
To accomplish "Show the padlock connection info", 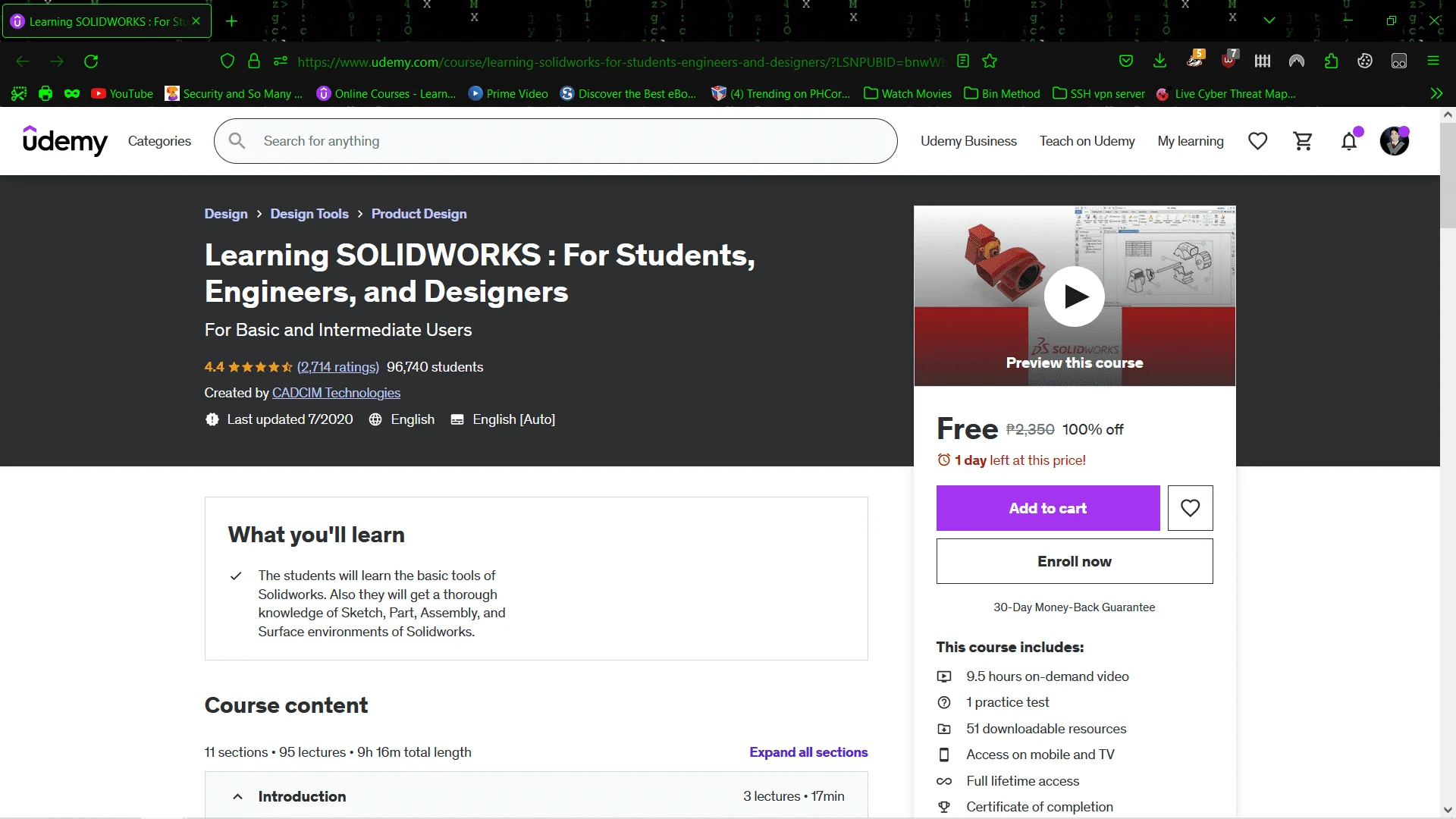I will [254, 61].
